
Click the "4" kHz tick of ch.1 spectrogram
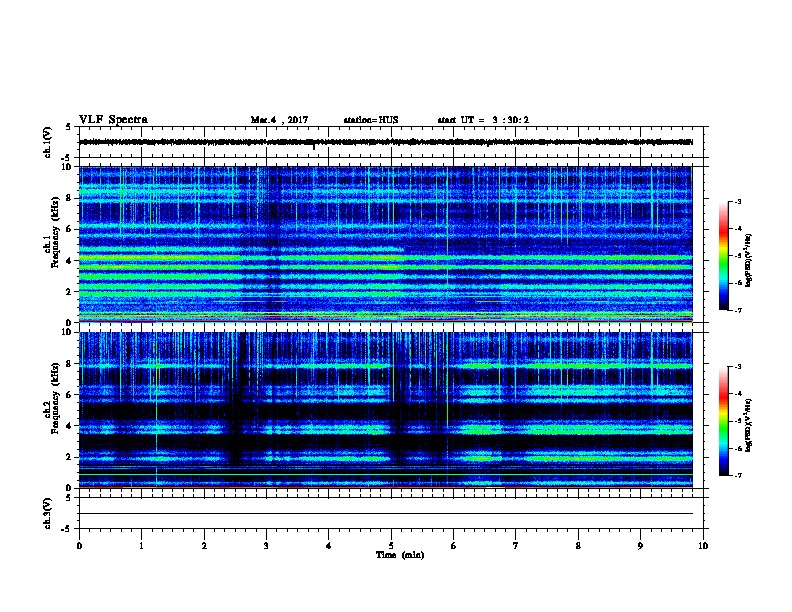coord(70,261)
